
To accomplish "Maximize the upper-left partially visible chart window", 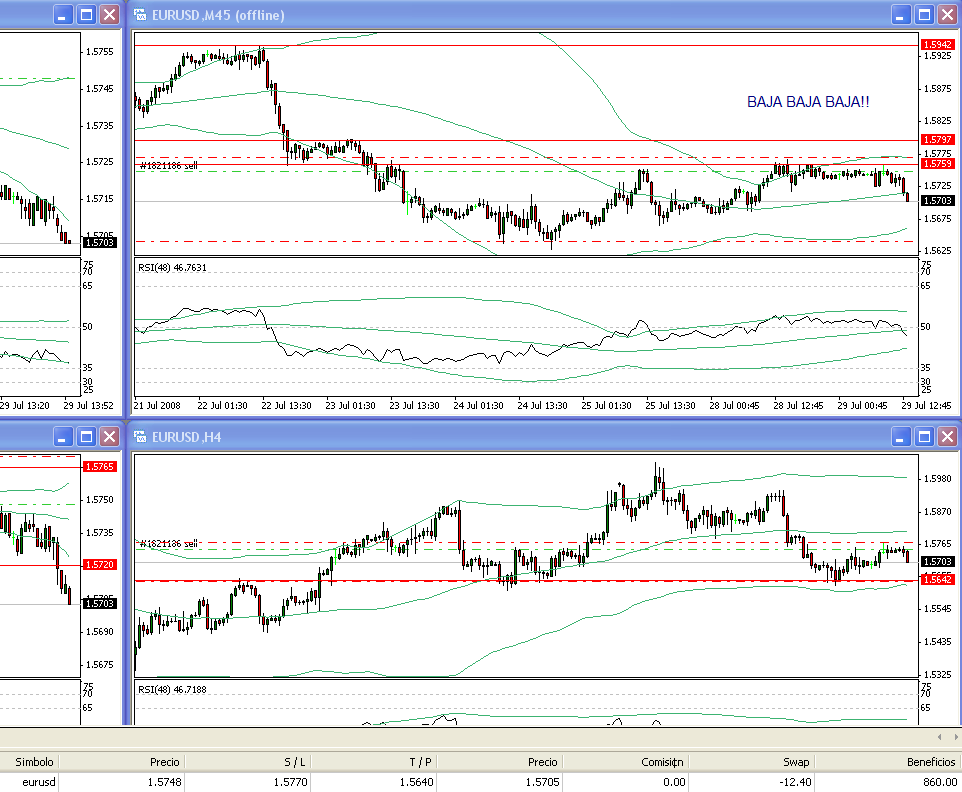I will tap(87, 15).
